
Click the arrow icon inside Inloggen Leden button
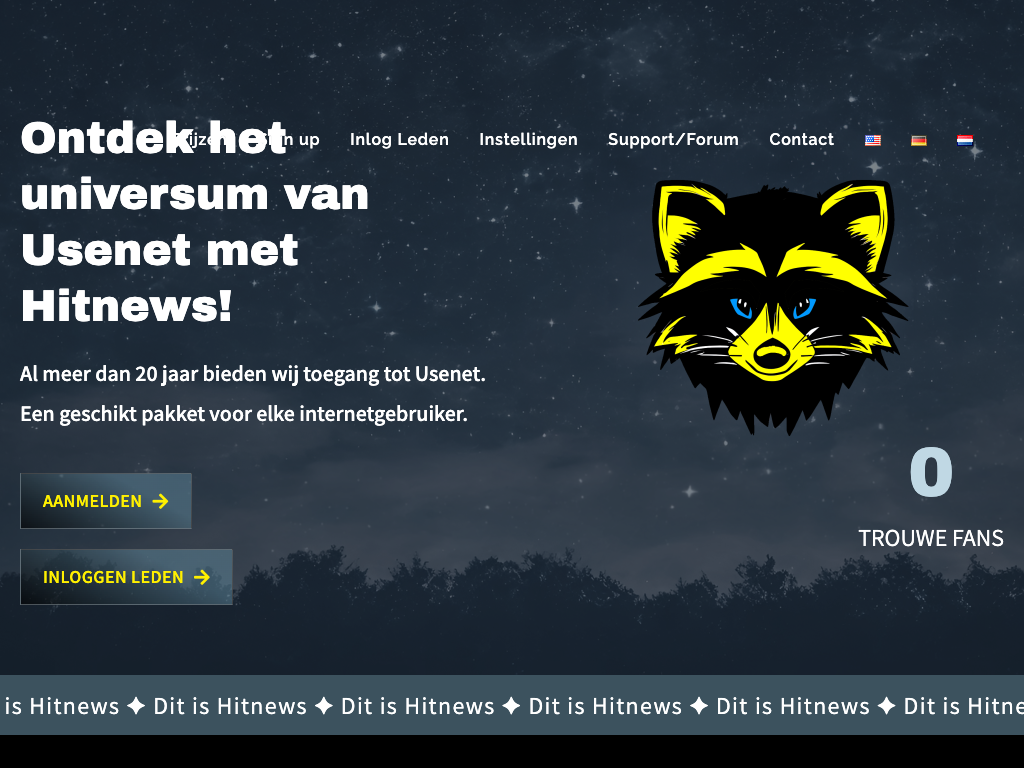[202, 577]
